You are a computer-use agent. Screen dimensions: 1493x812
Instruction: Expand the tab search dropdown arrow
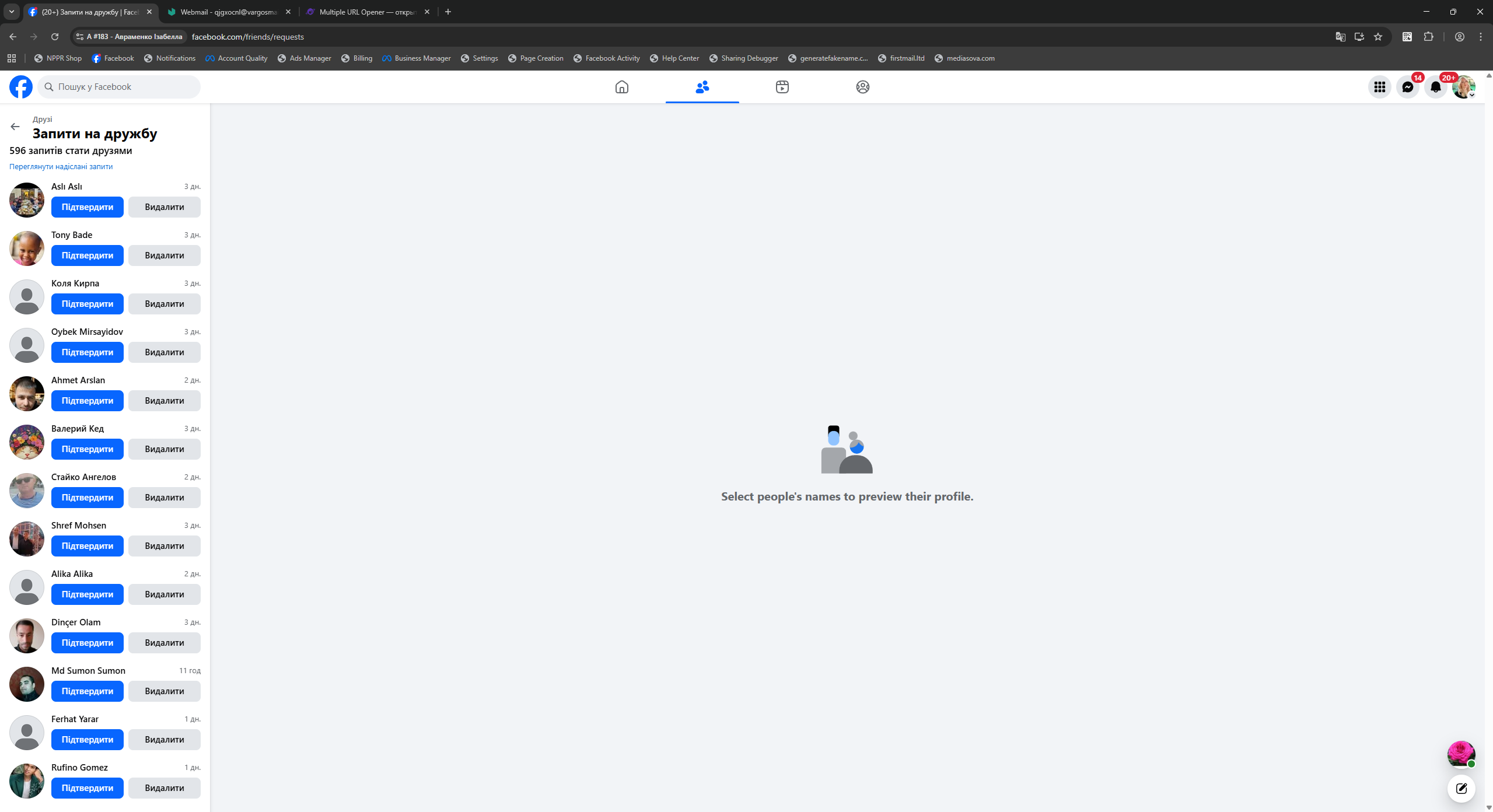click(12, 12)
